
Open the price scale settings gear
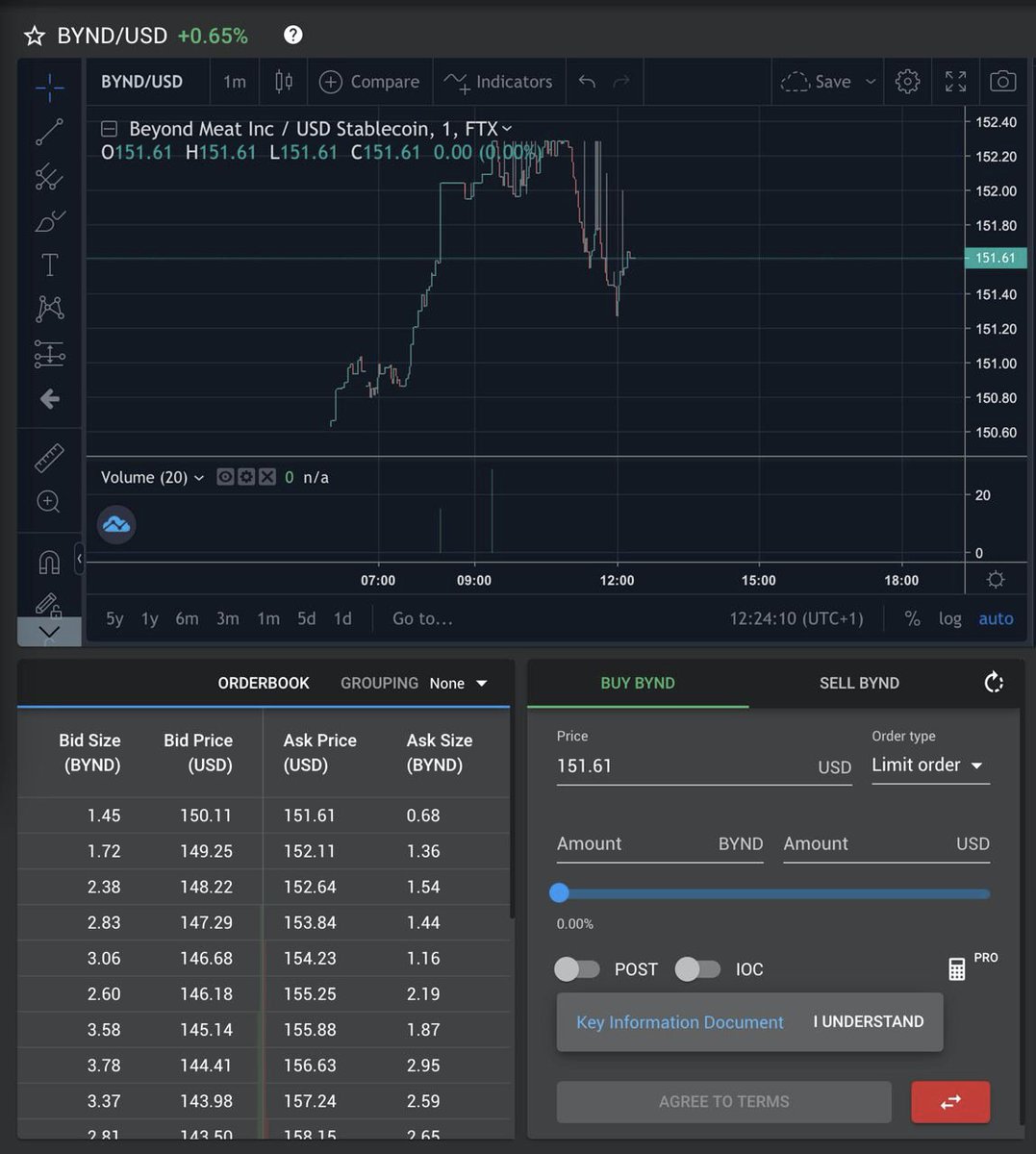(996, 579)
